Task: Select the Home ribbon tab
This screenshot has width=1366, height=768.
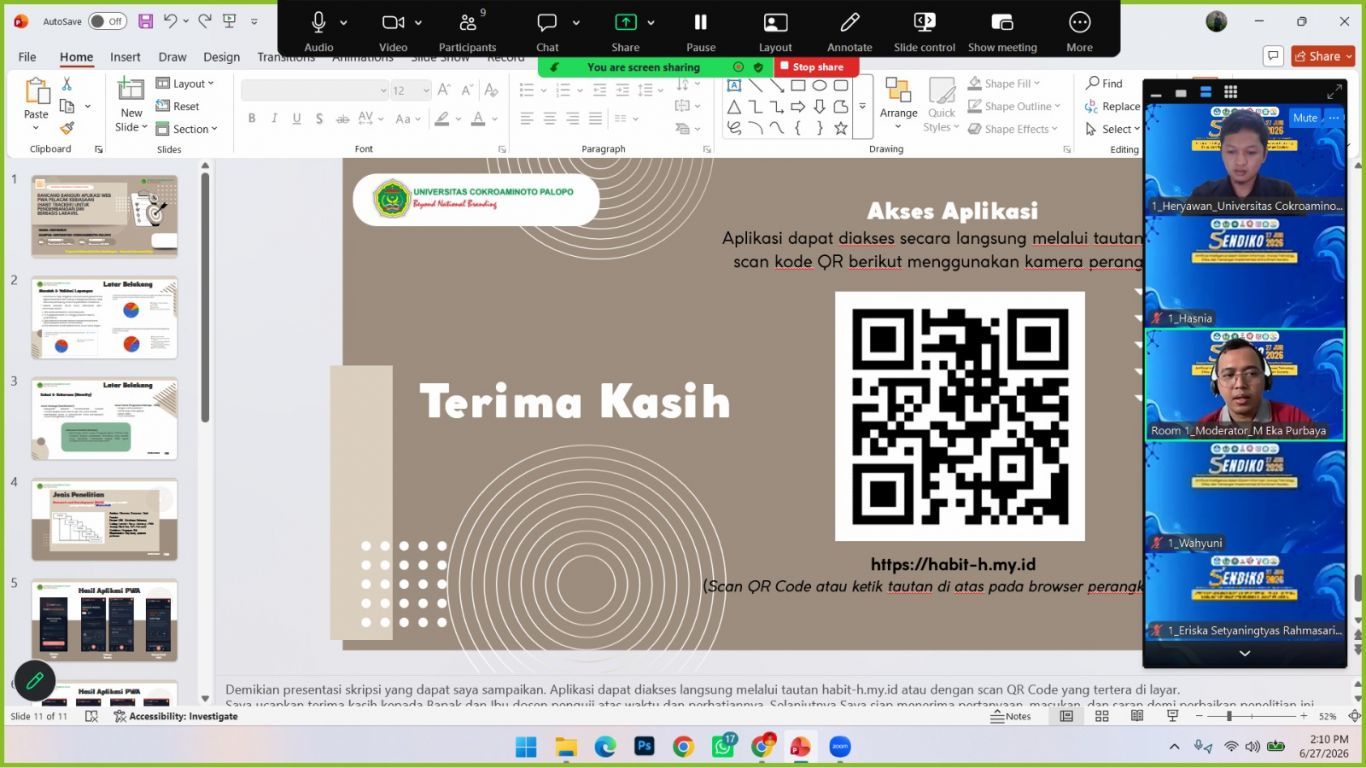Action: pyautogui.click(x=76, y=57)
